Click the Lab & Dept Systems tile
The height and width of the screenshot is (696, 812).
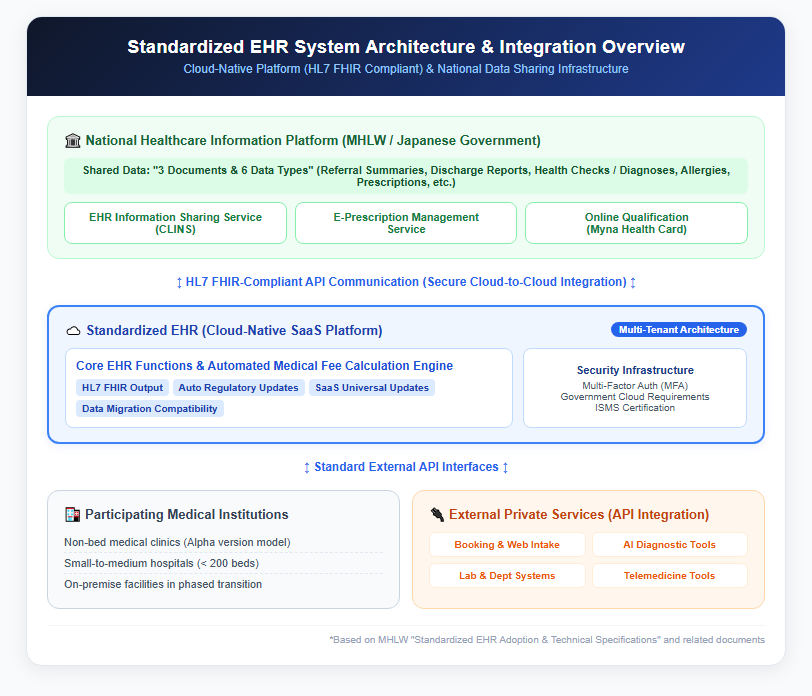tap(507, 576)
